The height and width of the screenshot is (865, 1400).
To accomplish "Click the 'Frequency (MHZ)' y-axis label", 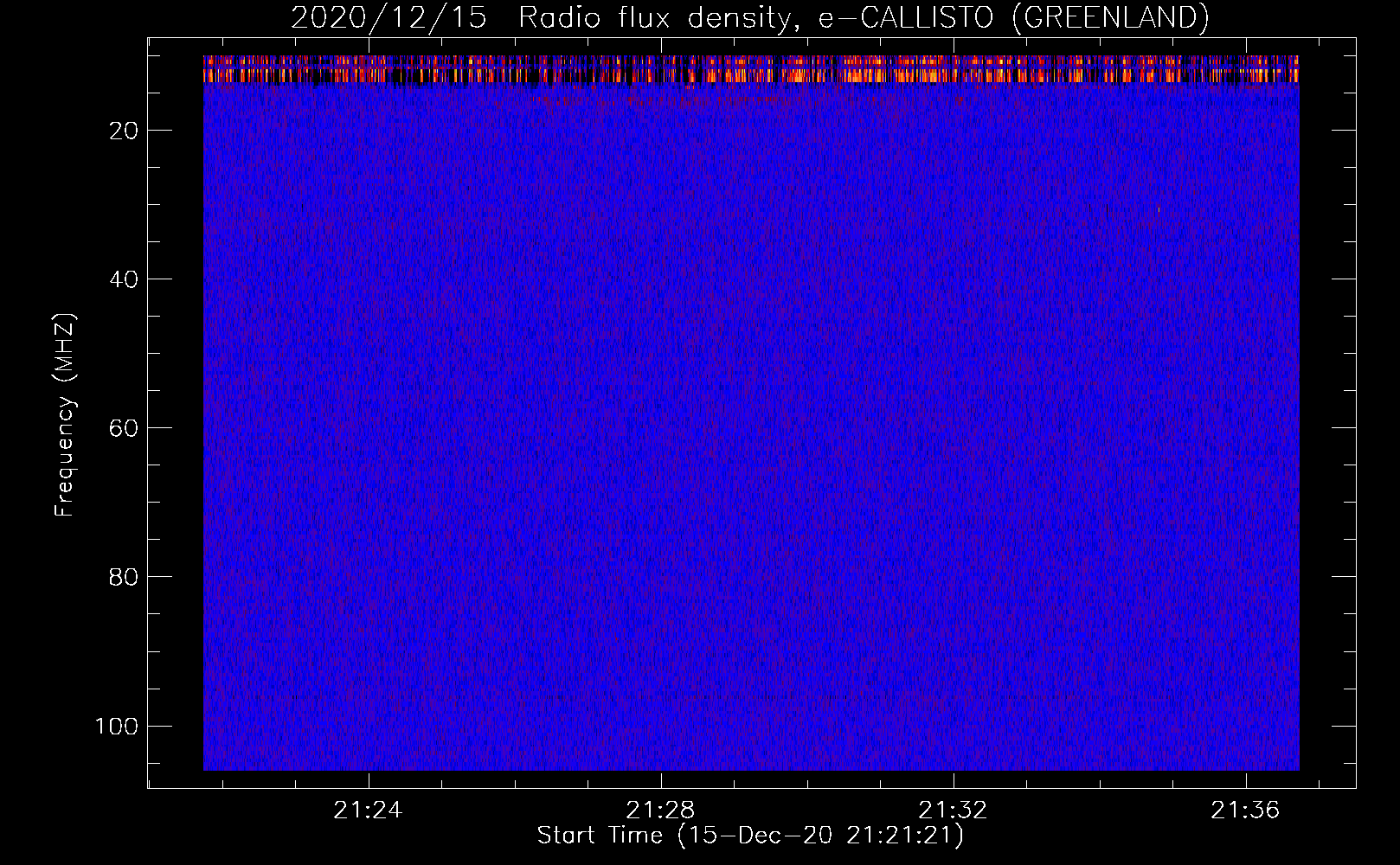I will [65, 415].
